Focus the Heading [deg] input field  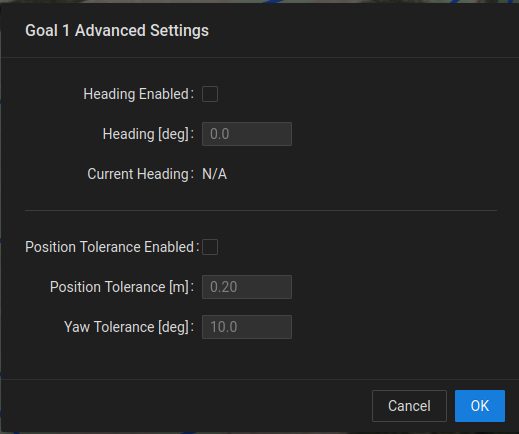tap(247, 134)
